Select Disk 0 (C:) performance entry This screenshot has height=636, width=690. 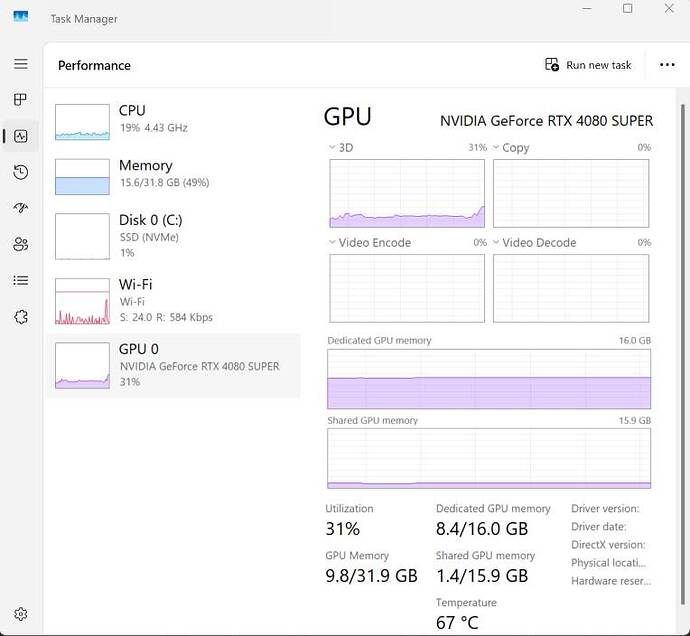(x=173, y=236)
